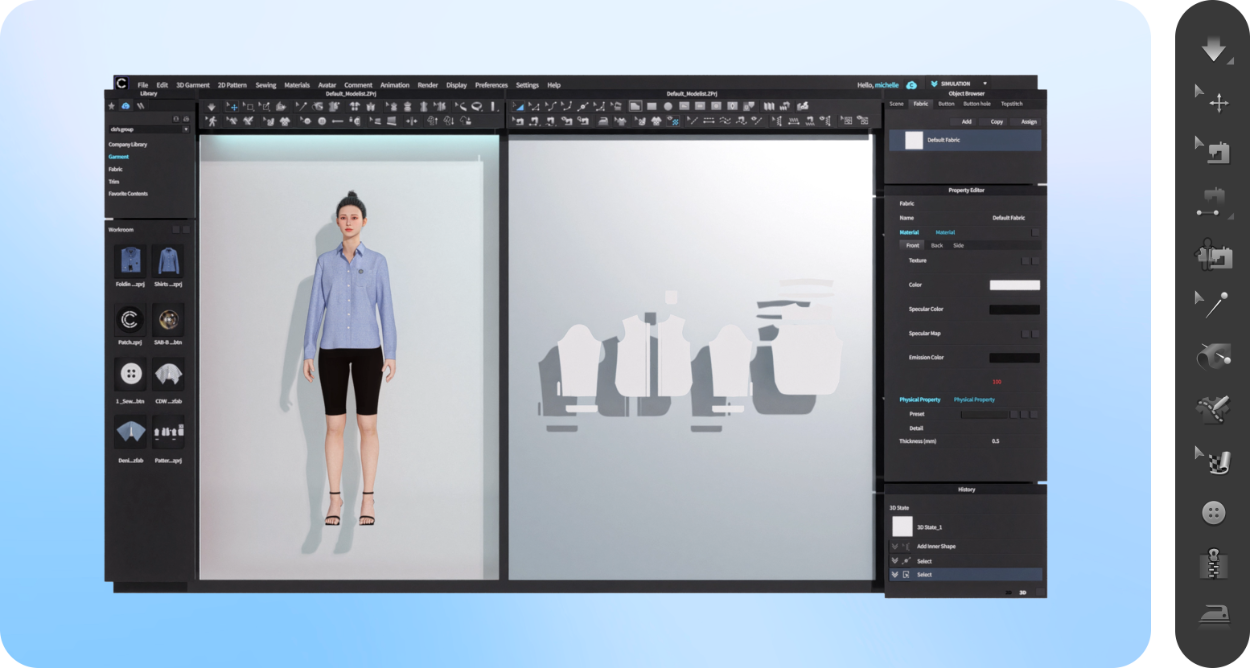
Task: Choose the large checkered Edit Texture icon
Action: (1214, 460)
